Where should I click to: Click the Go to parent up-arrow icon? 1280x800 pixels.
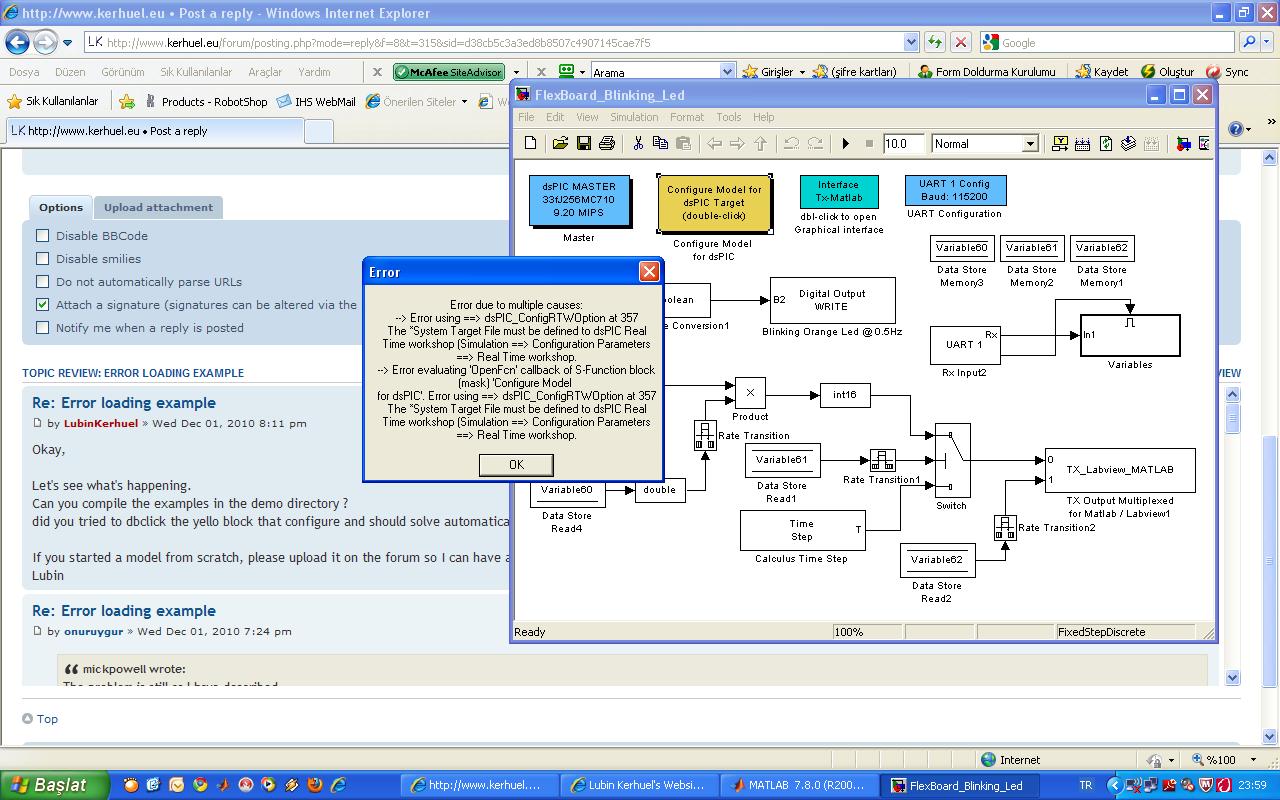(760, 144)
